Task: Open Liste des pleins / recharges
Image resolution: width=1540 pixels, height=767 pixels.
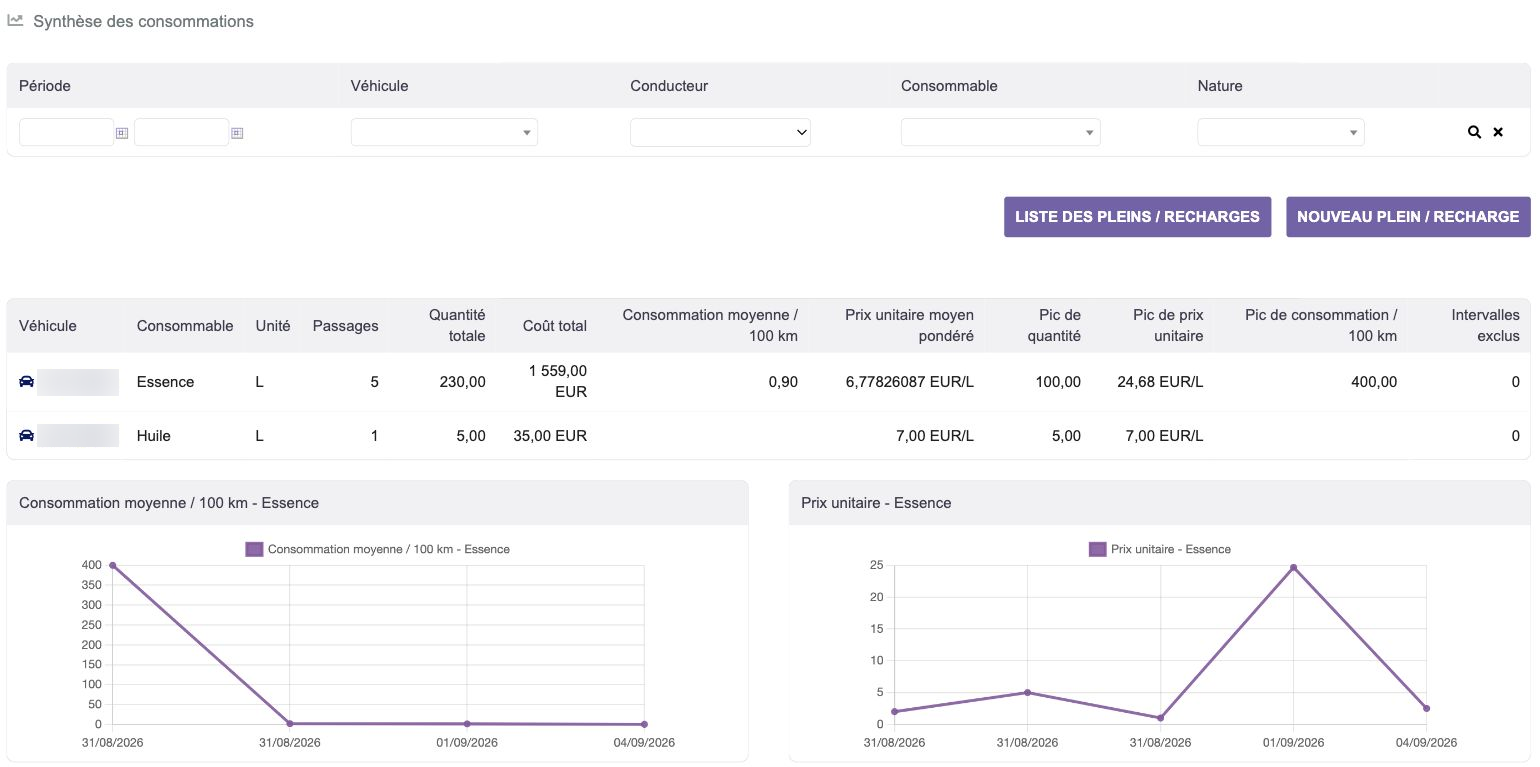Action: (1137, 217)
